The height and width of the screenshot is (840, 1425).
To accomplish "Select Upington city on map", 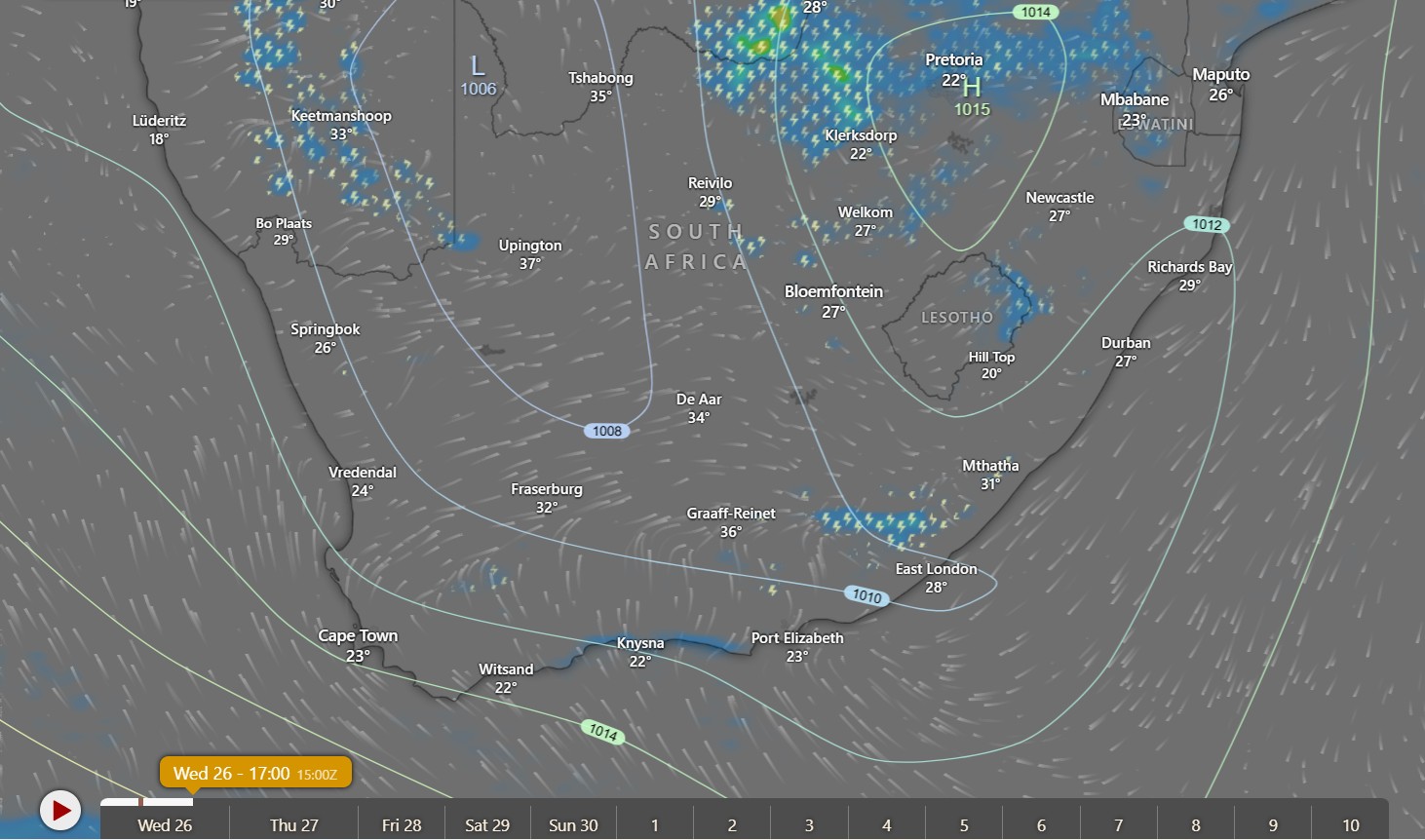I will tap(529, 246).
